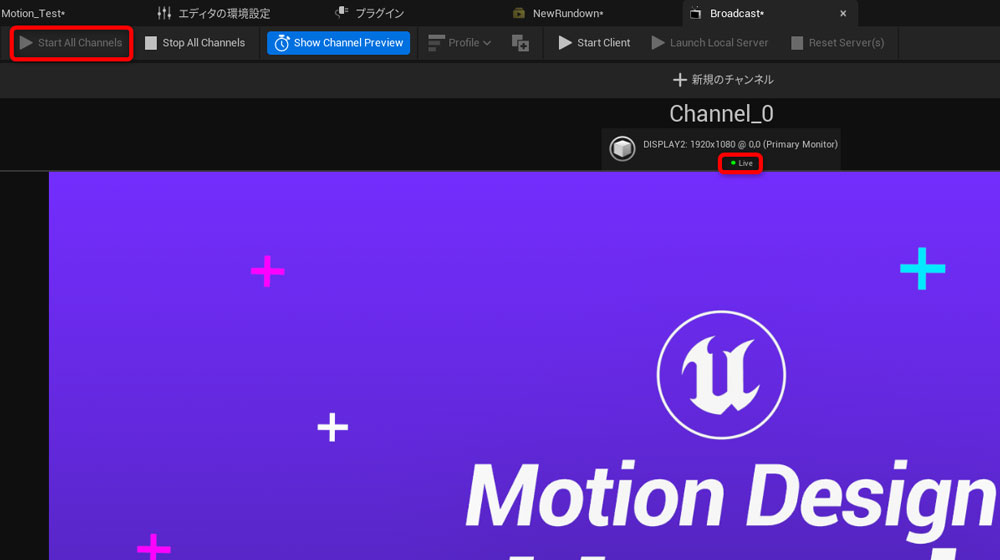Click the broadcast icon on Broadcast tab

[695, 13]
